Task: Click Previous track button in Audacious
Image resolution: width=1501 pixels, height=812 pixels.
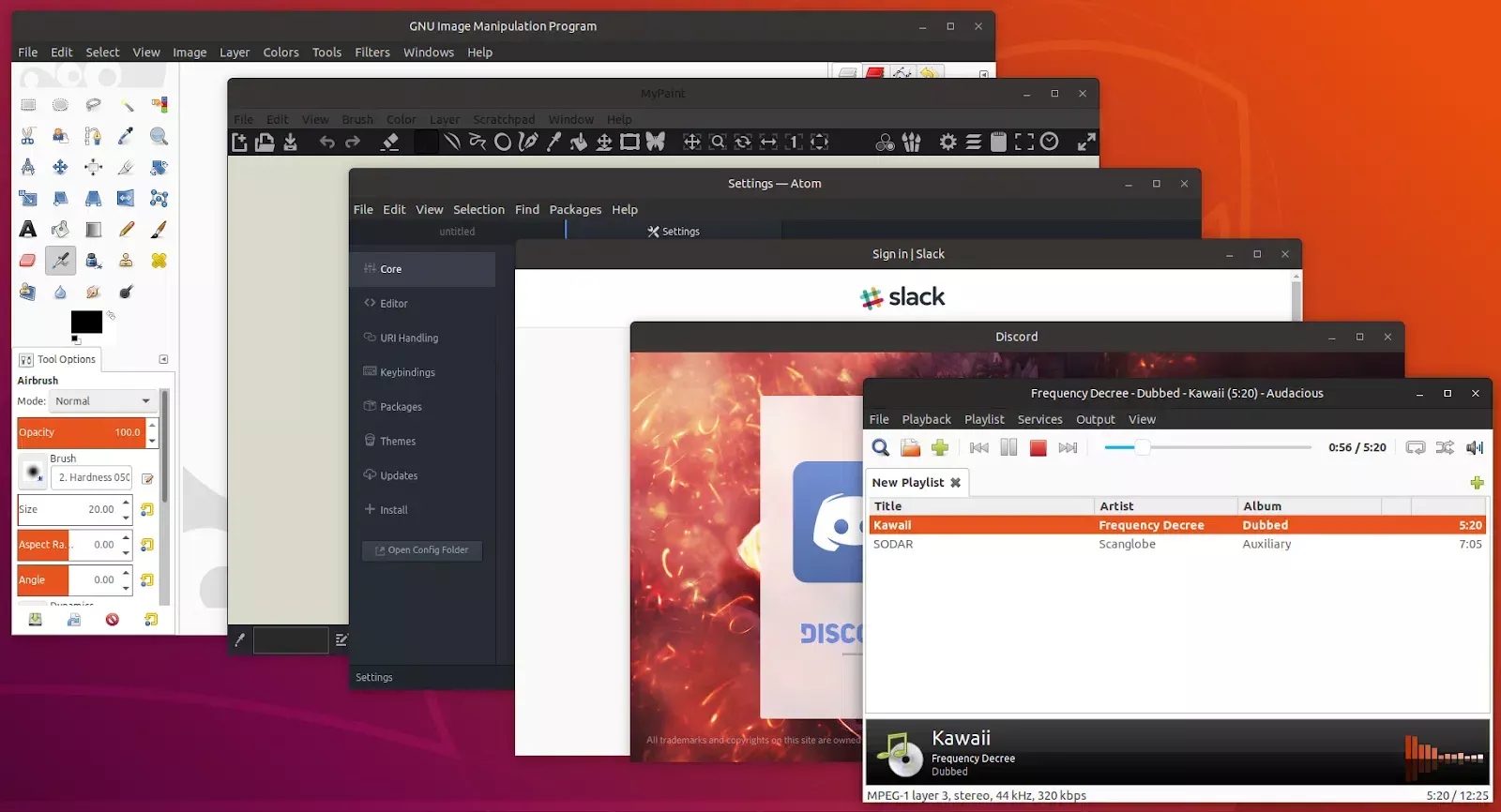Action: 978,447
